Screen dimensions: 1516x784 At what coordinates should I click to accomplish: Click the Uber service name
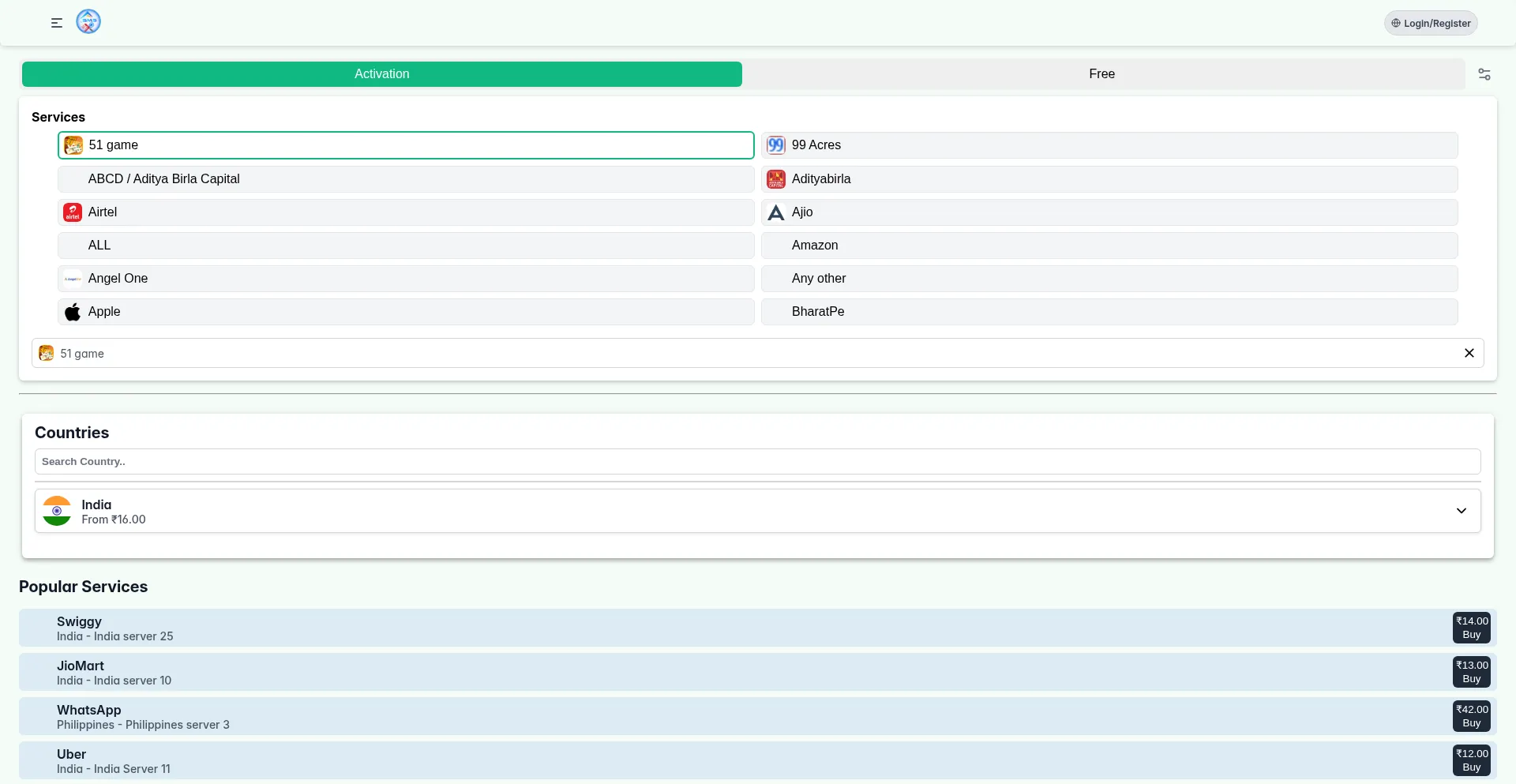[71, 754]
